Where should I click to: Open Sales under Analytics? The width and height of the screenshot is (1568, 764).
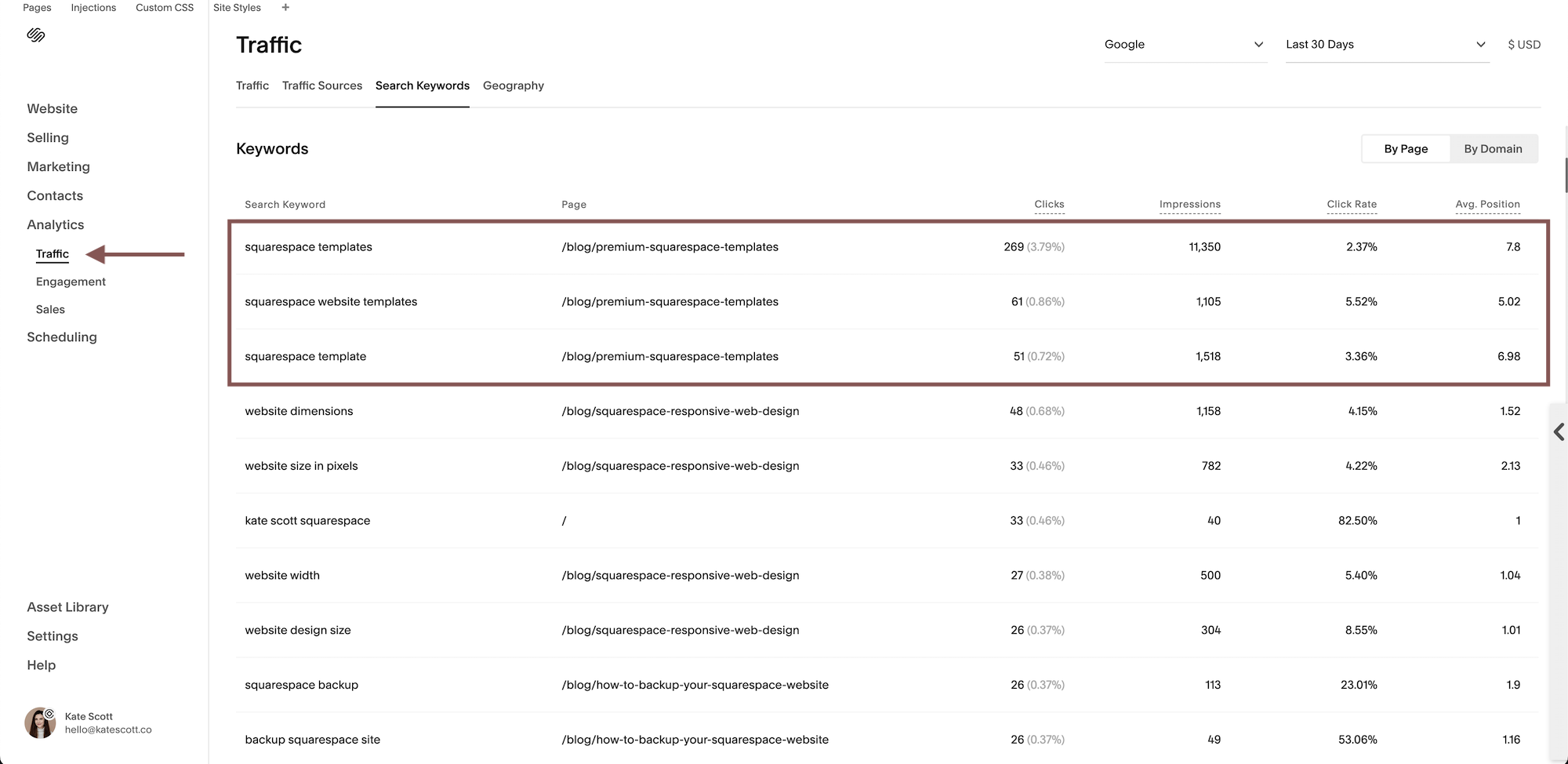coord(50,310)
